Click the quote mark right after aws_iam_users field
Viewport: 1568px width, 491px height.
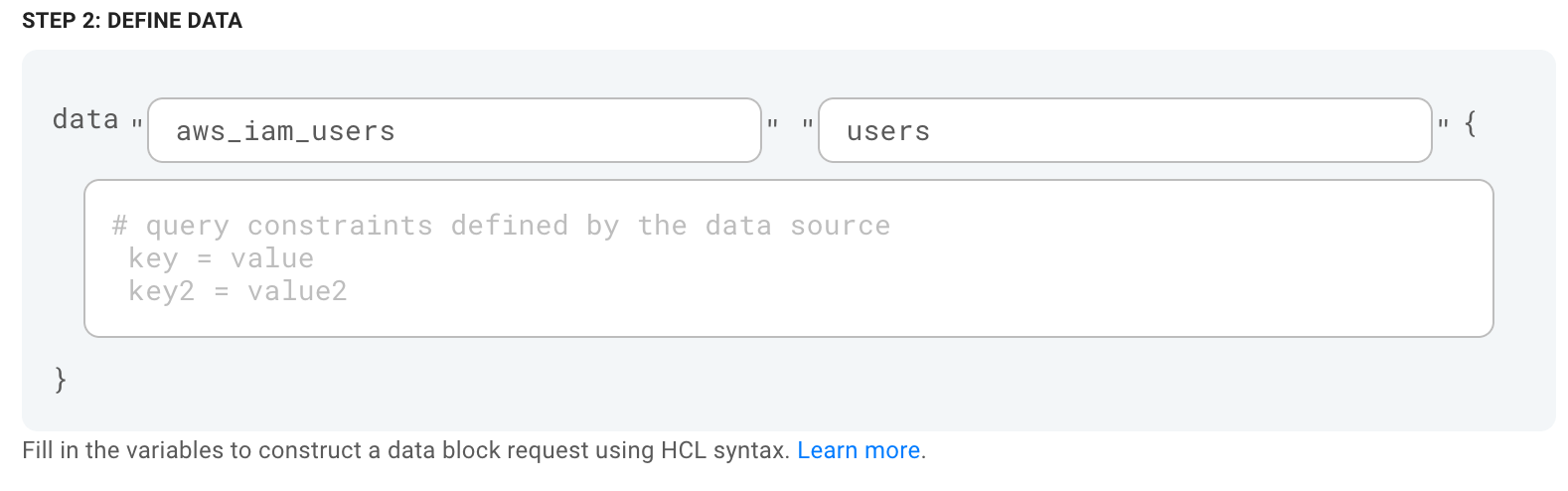point(772,123)
